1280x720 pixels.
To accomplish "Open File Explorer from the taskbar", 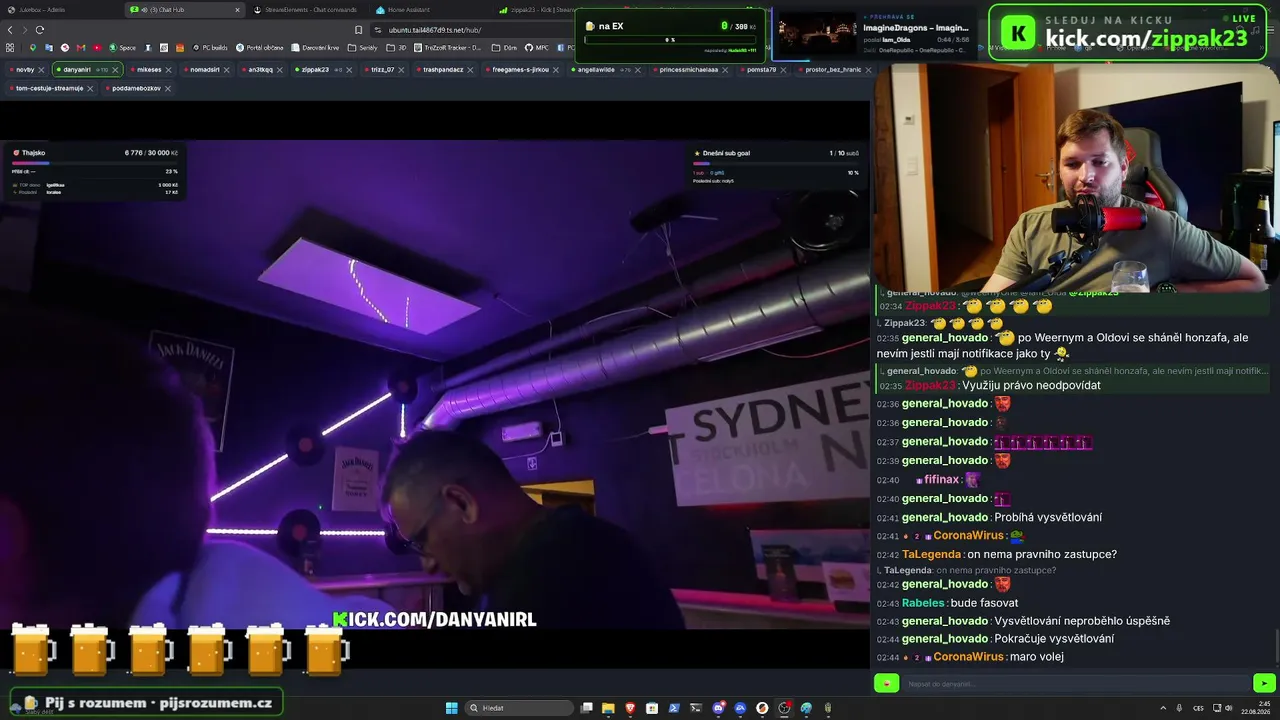I will tap(608, 708).
